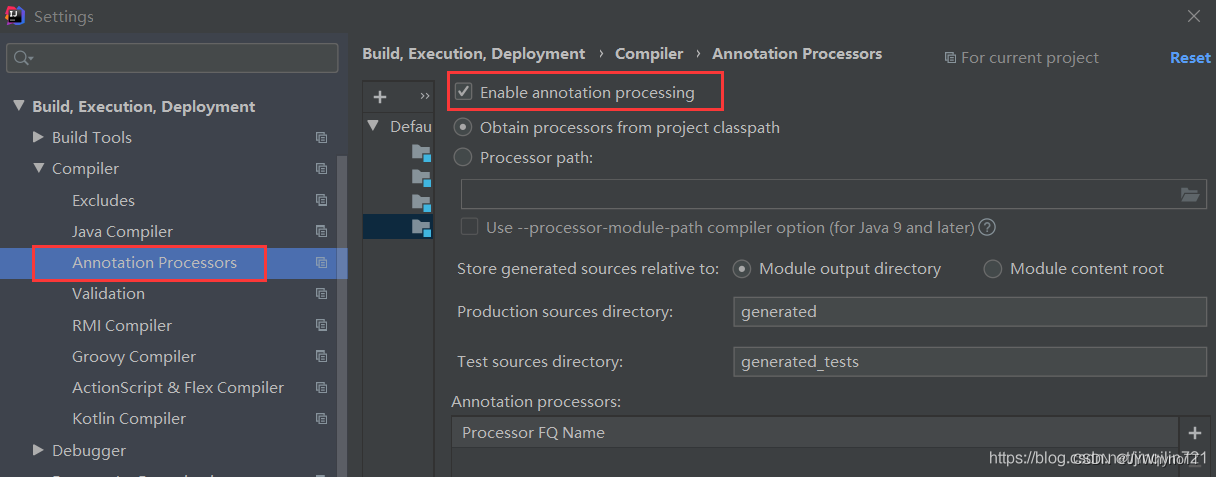Click Compiler in the breadcrumb path
This screenshot has height=477, width=1216.
pyautogui.click(x=649, y=54)
